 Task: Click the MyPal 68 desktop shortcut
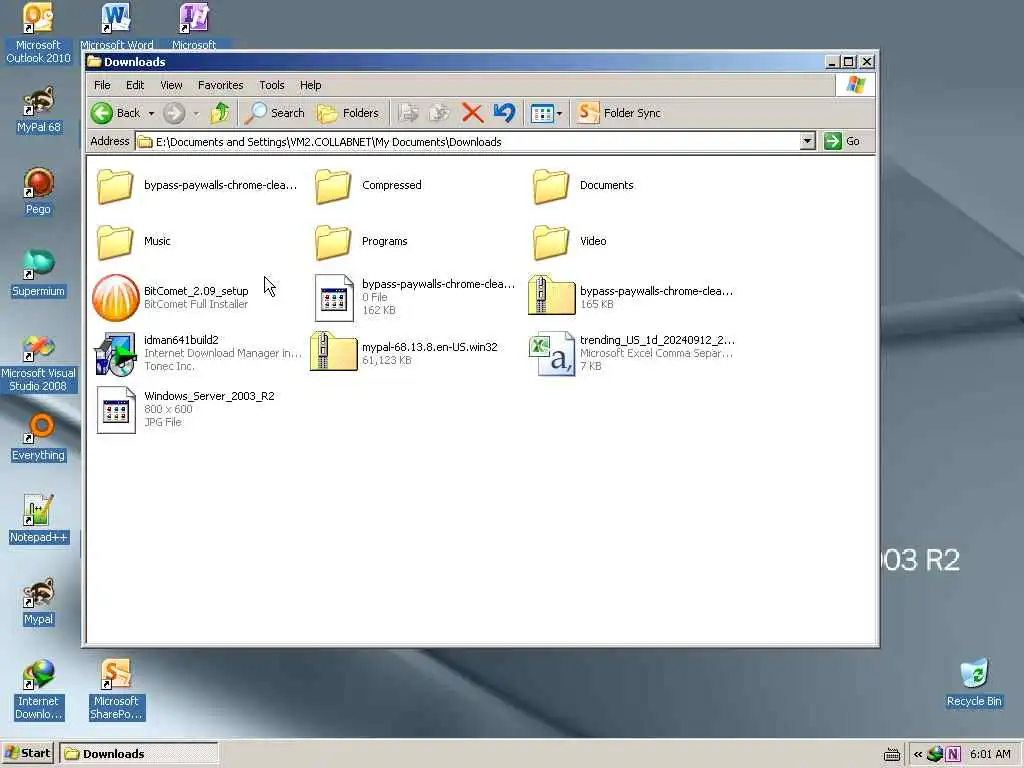[39, 110]
